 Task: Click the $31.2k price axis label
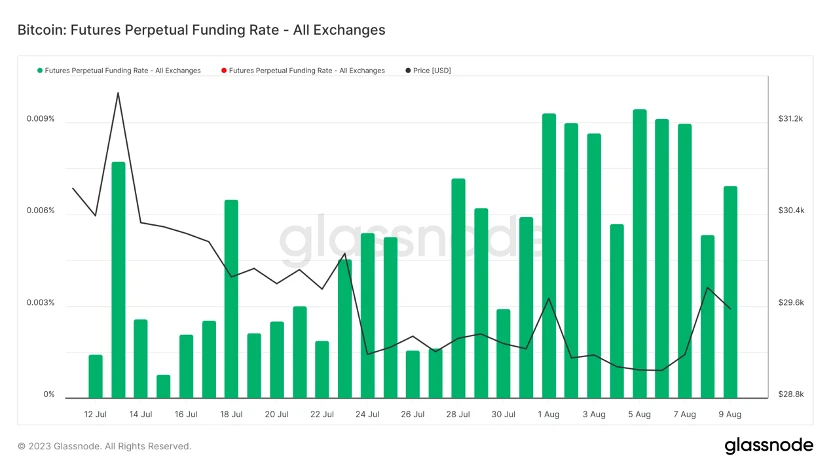click(x=791, y=119)
